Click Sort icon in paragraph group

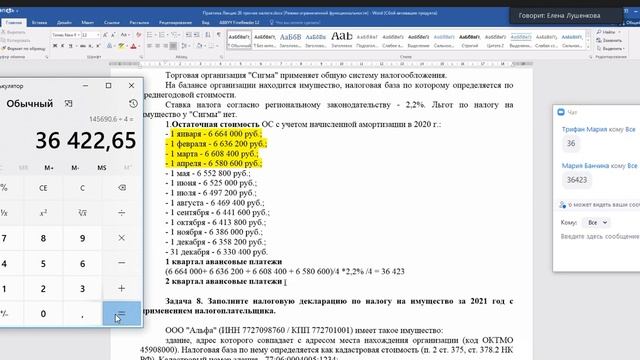pyautogui.click(x=208, y=35)
